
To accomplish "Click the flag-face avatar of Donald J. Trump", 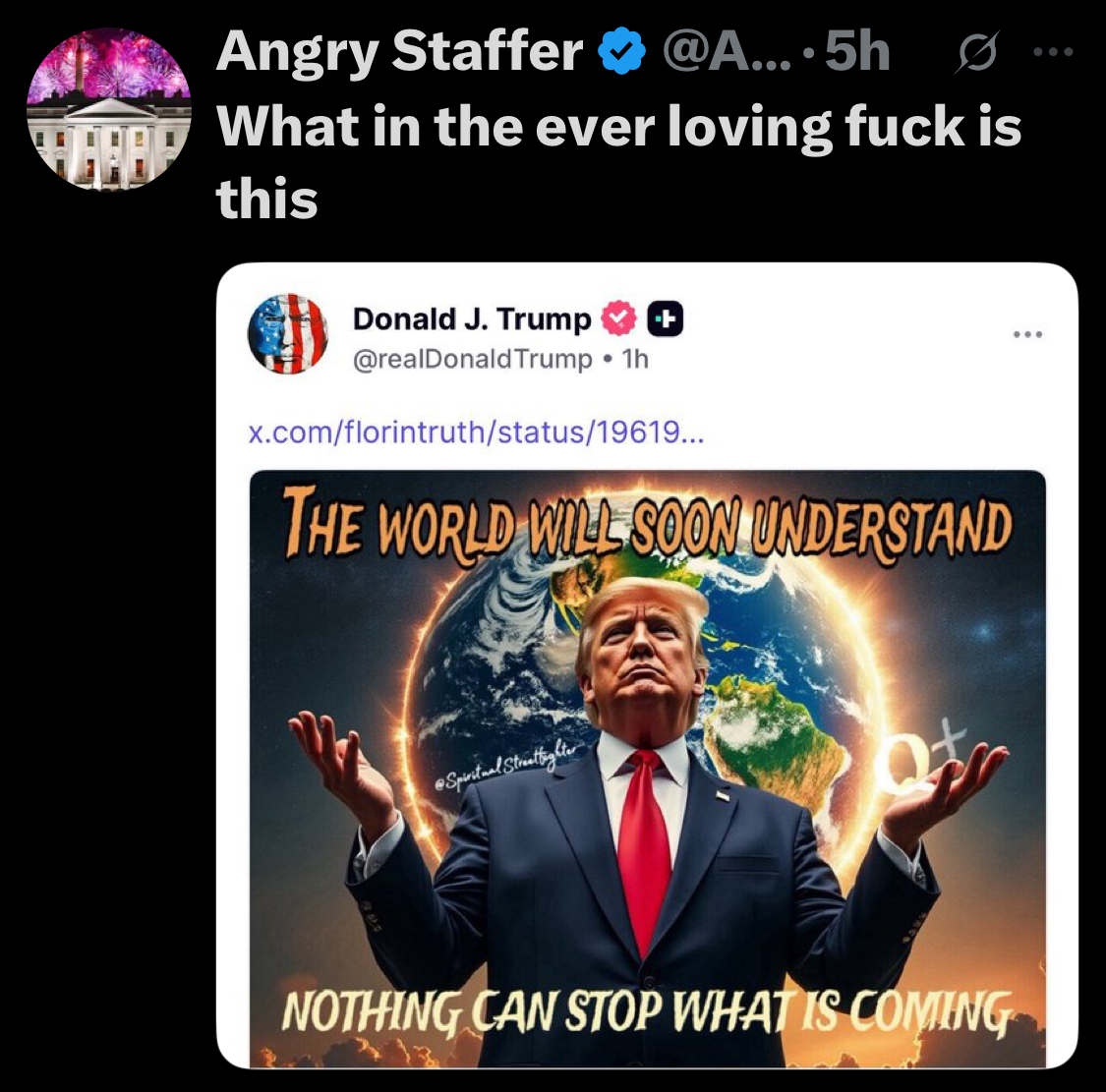I will click(x=288, y=333).
